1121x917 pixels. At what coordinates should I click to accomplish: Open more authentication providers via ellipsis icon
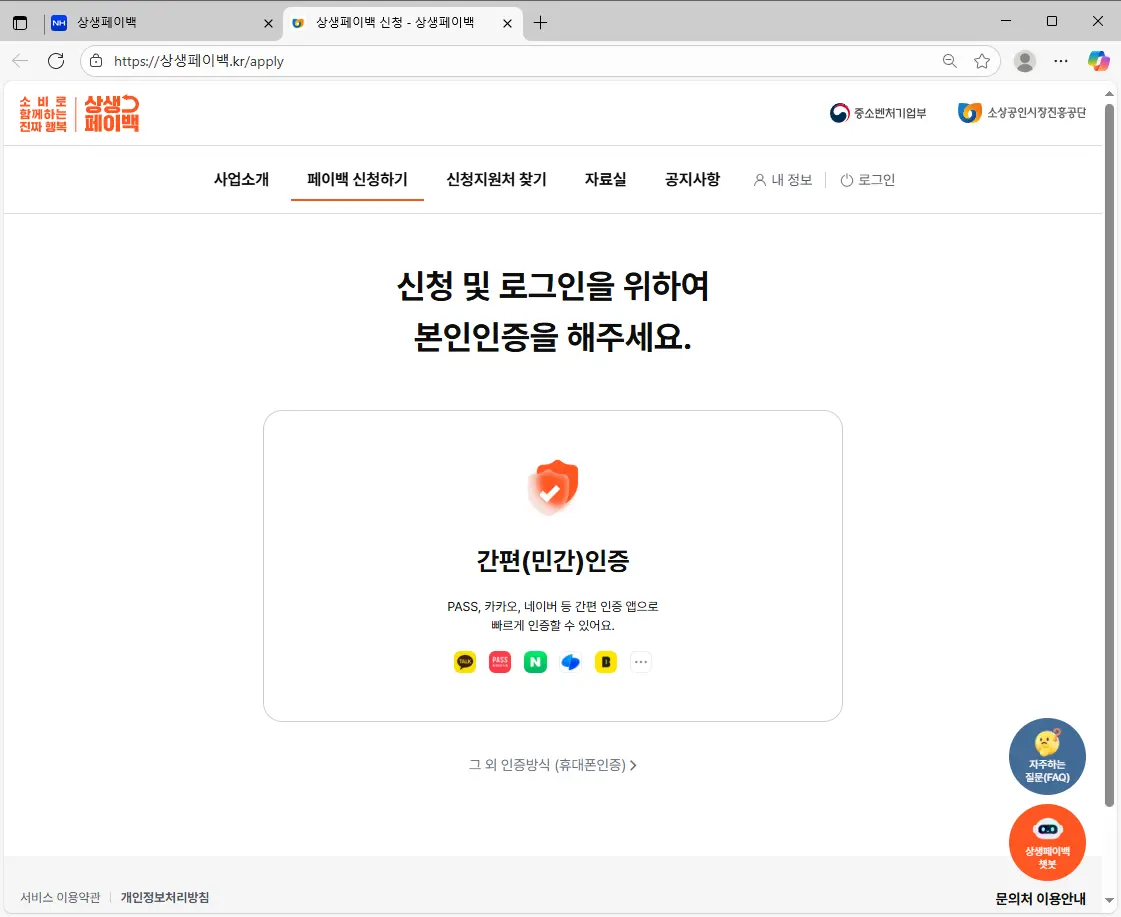point(641,662)
